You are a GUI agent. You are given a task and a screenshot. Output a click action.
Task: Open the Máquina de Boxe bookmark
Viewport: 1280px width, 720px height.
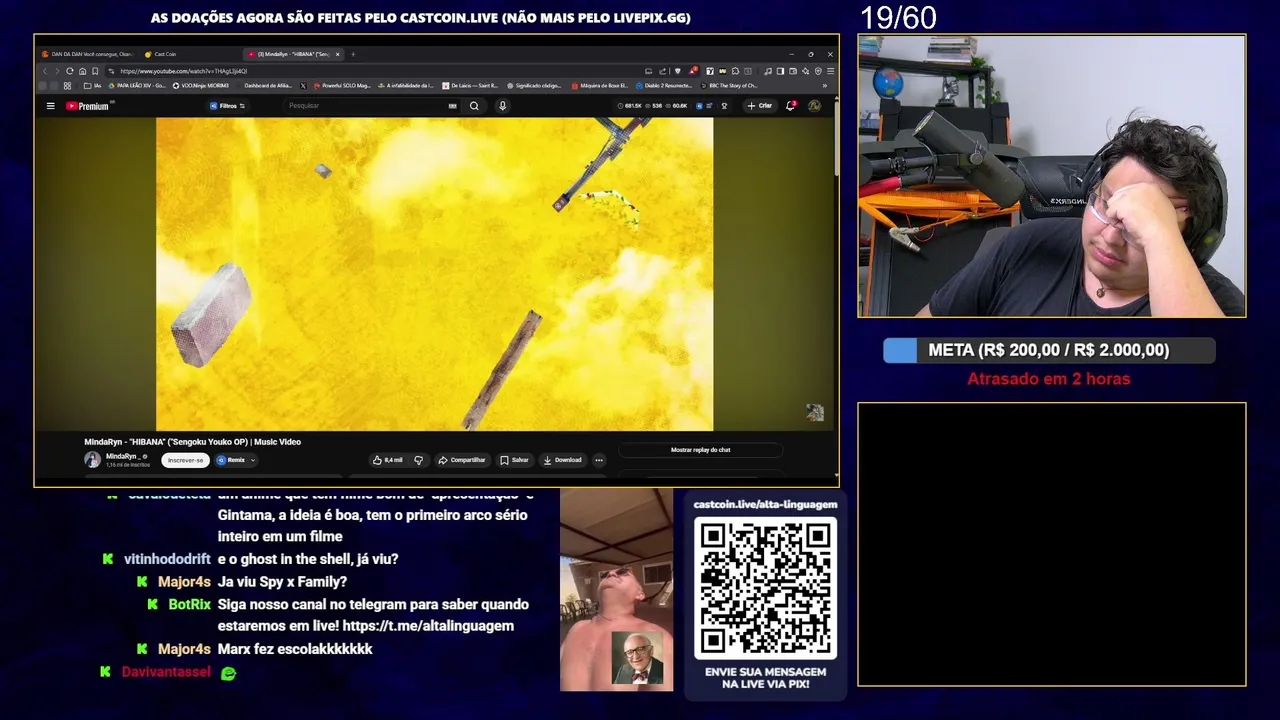599,85
